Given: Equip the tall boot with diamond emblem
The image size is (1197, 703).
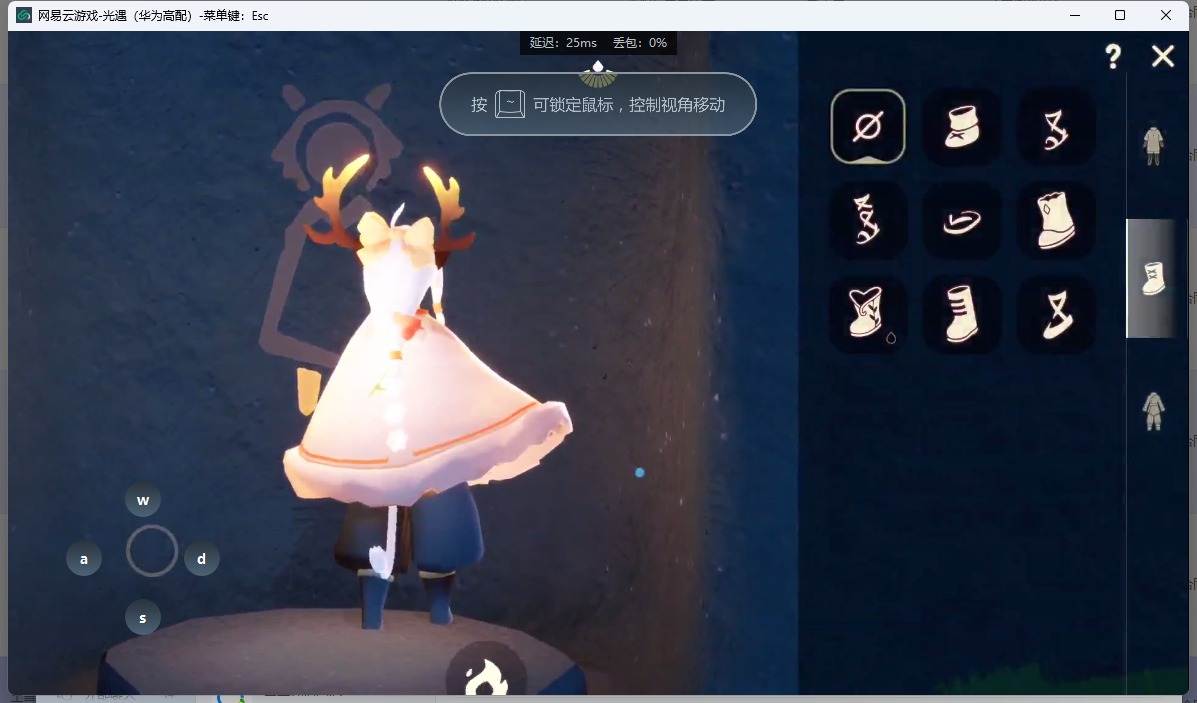Looking at the screenshot, I should point(1055,221).
